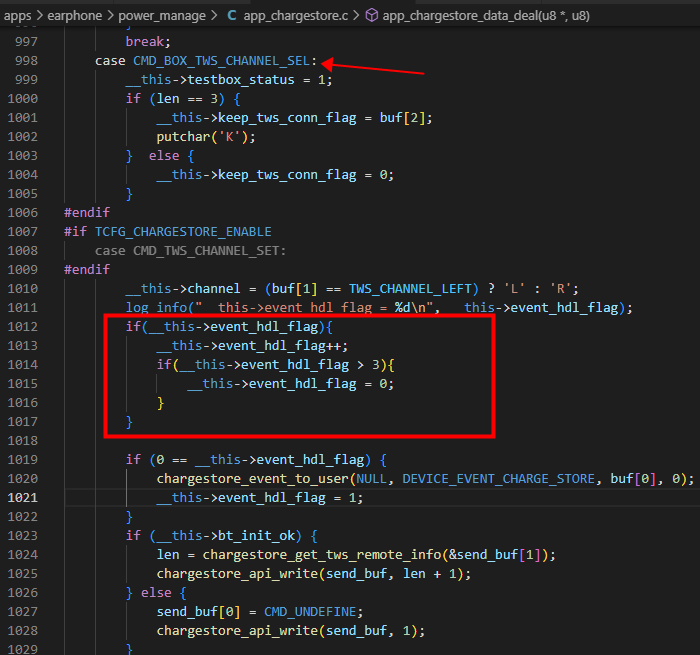Click chargestore_get_tws_remote_info call

pos(322,555)
